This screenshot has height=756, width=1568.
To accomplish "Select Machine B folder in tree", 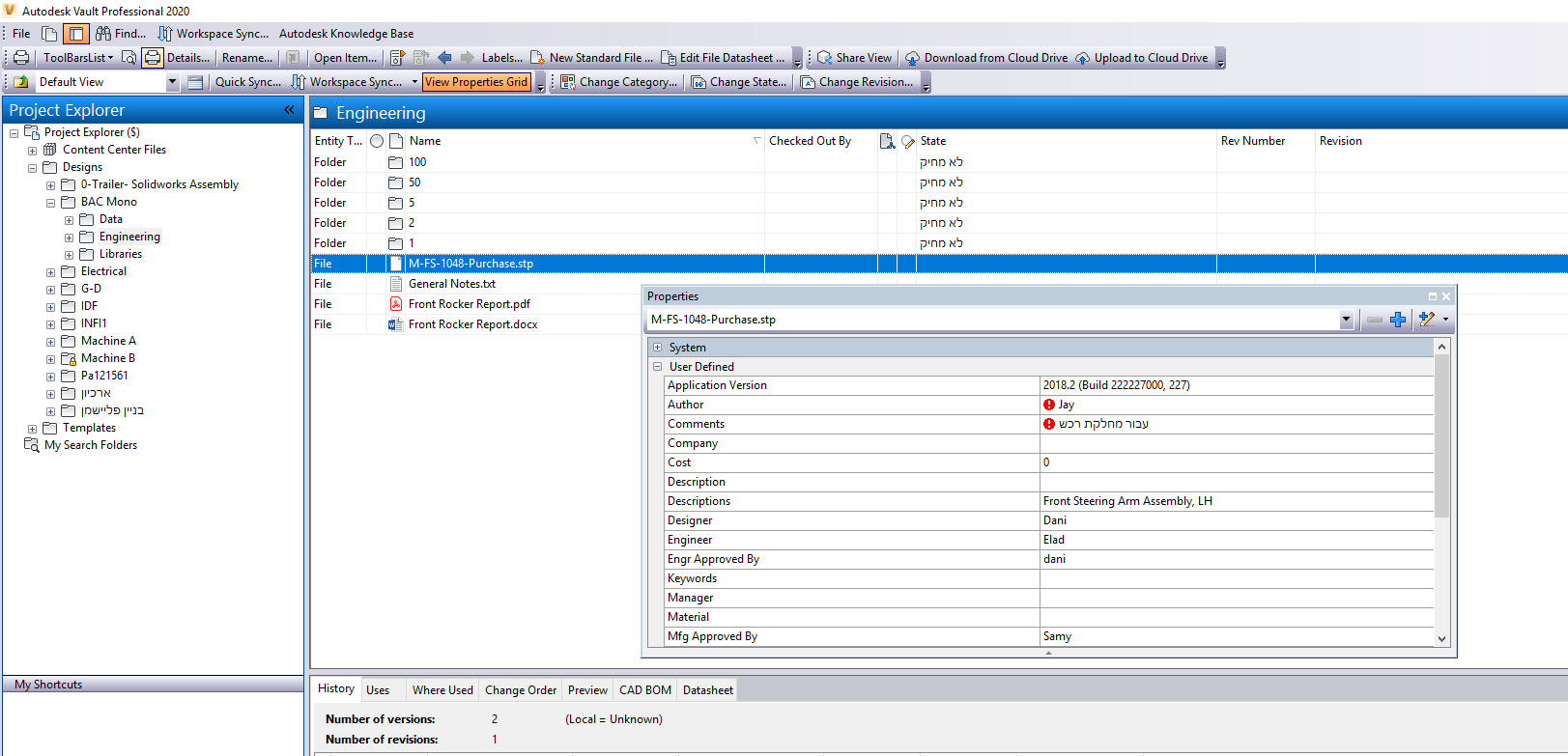I will pyautogui.click(x=107, y=359).
